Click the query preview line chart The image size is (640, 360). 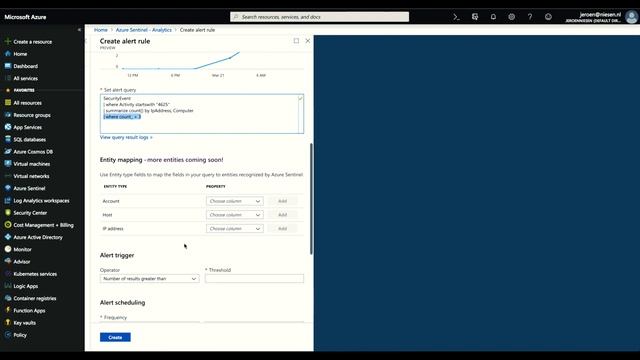[x=202, y=62]
